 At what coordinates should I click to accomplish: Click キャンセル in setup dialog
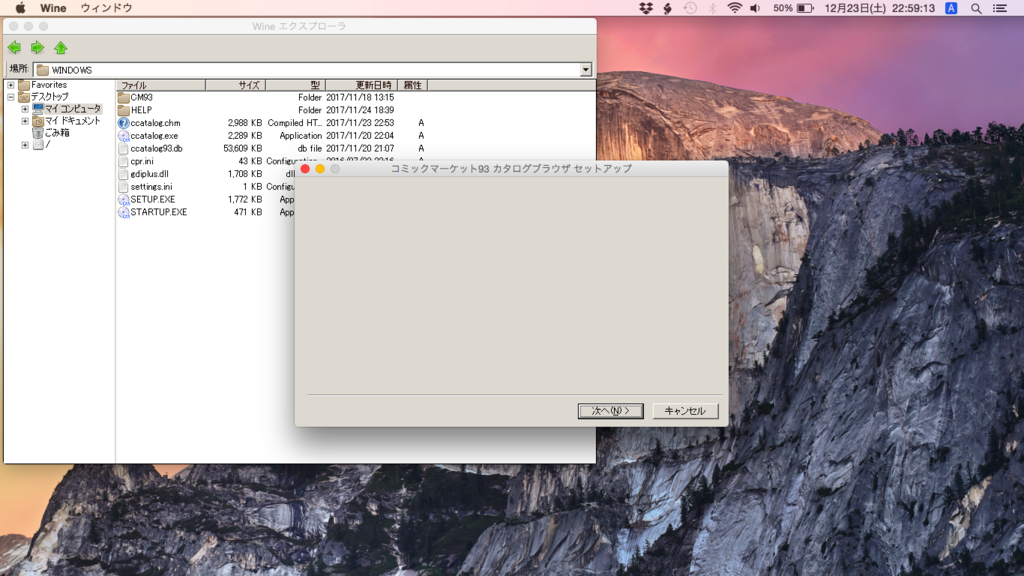[x=685, y=411]
